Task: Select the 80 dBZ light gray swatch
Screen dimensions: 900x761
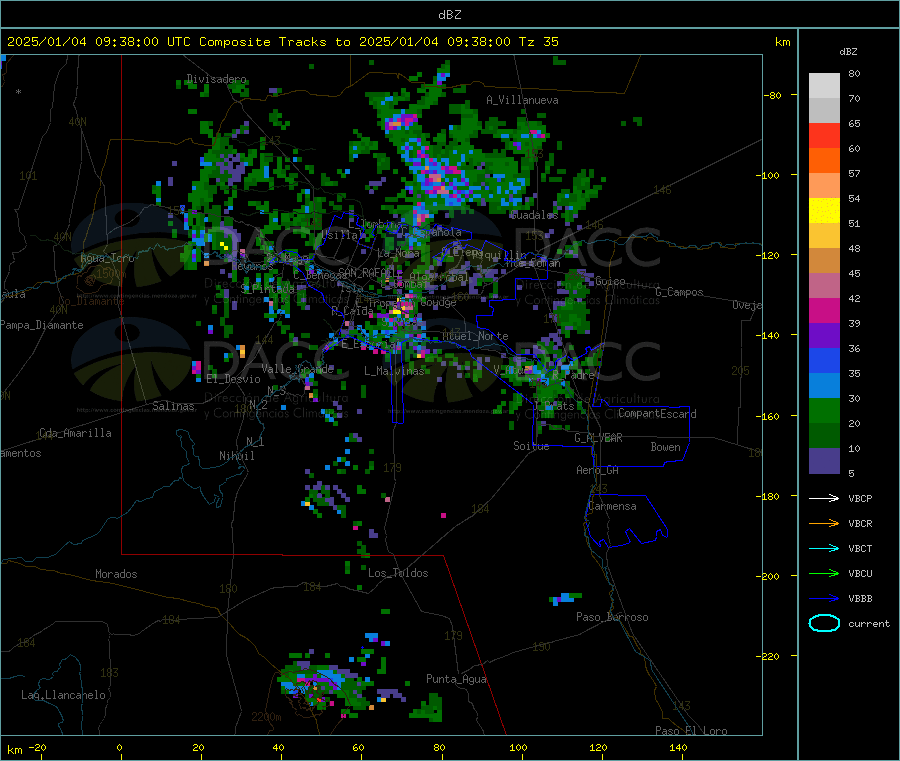Action: click(x=824, y=86)
